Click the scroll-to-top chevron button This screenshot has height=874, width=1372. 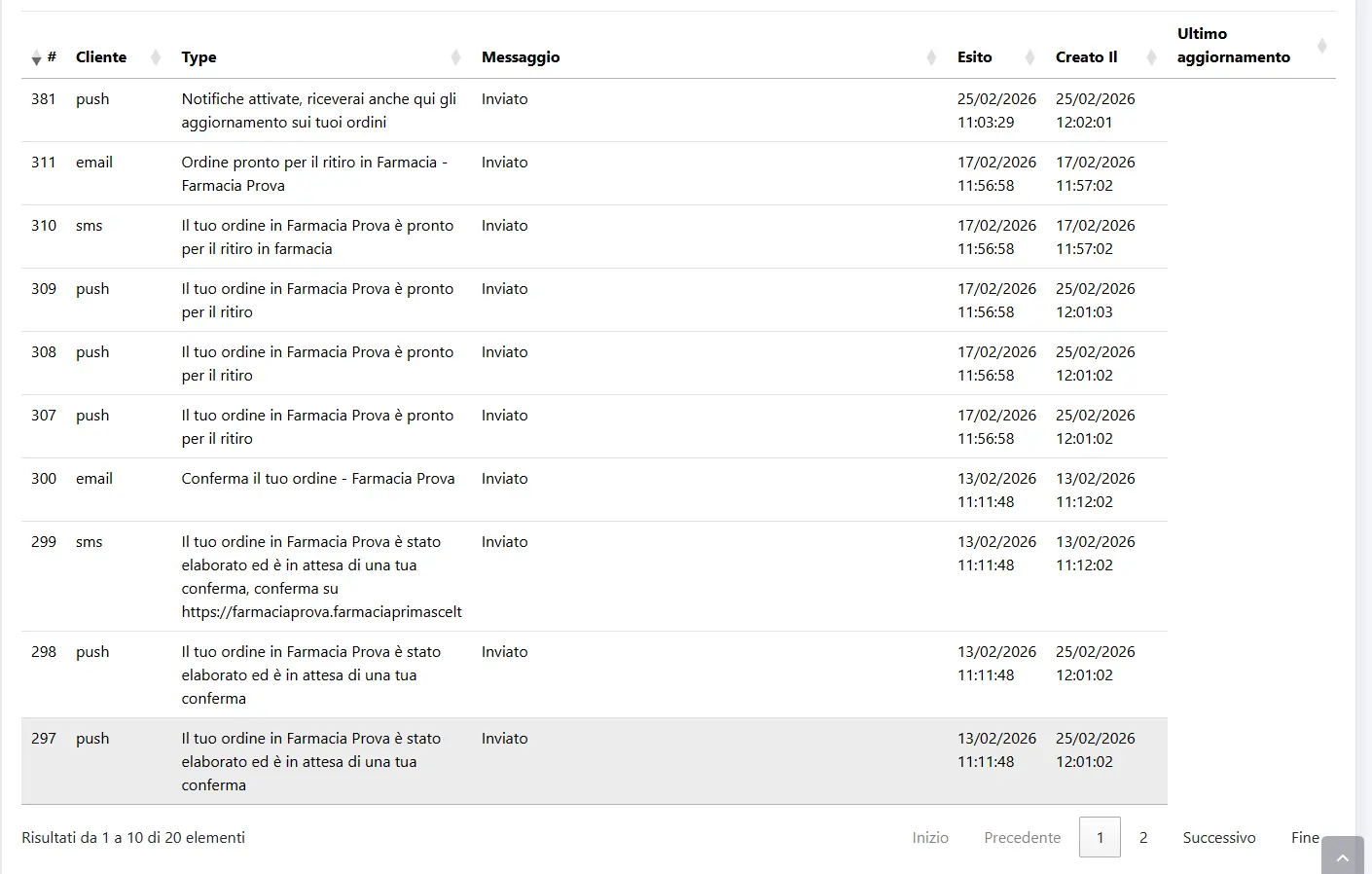tap(1343, 856)
